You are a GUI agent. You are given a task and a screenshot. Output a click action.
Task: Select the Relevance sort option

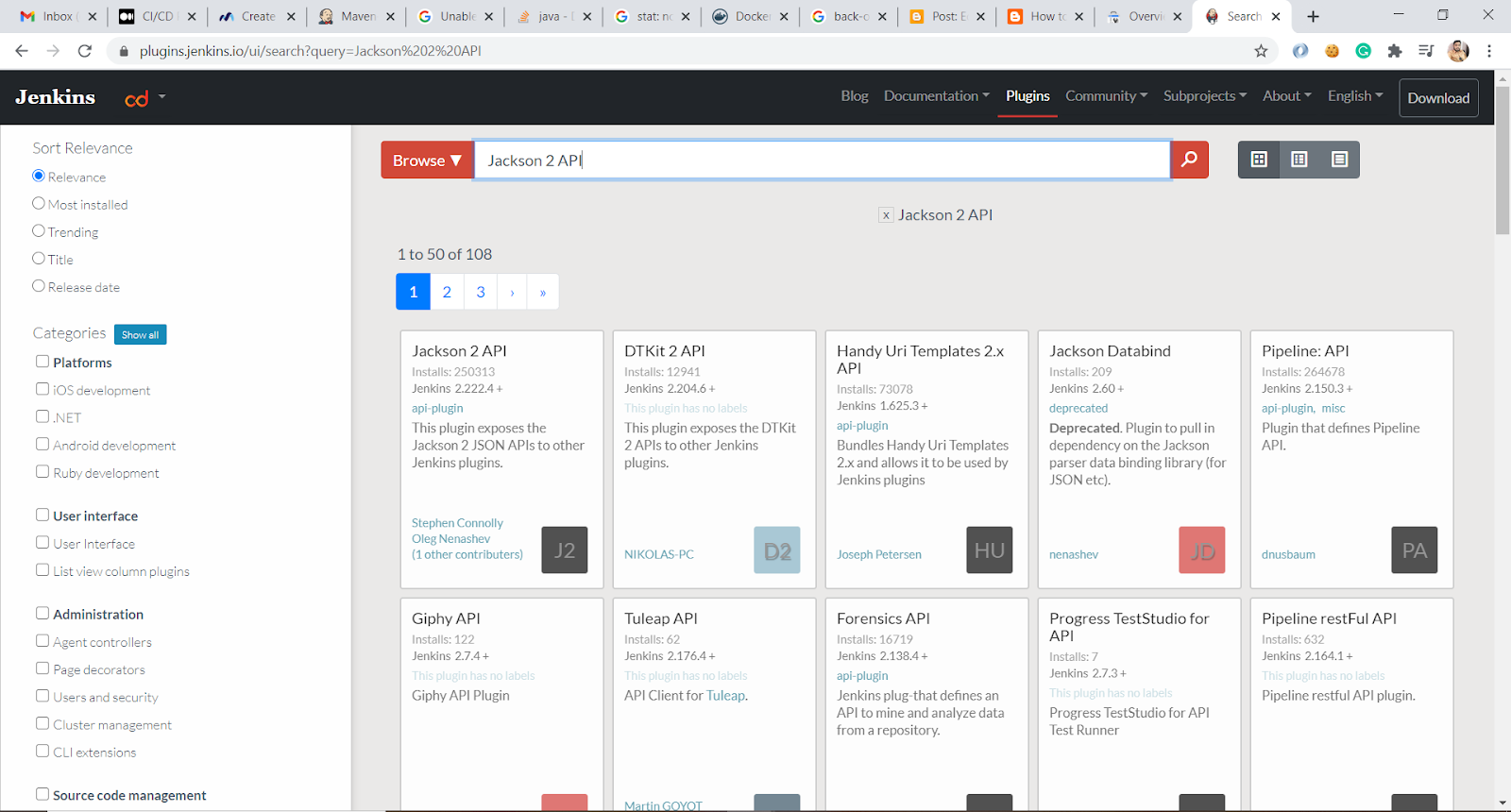pos(39,176)
